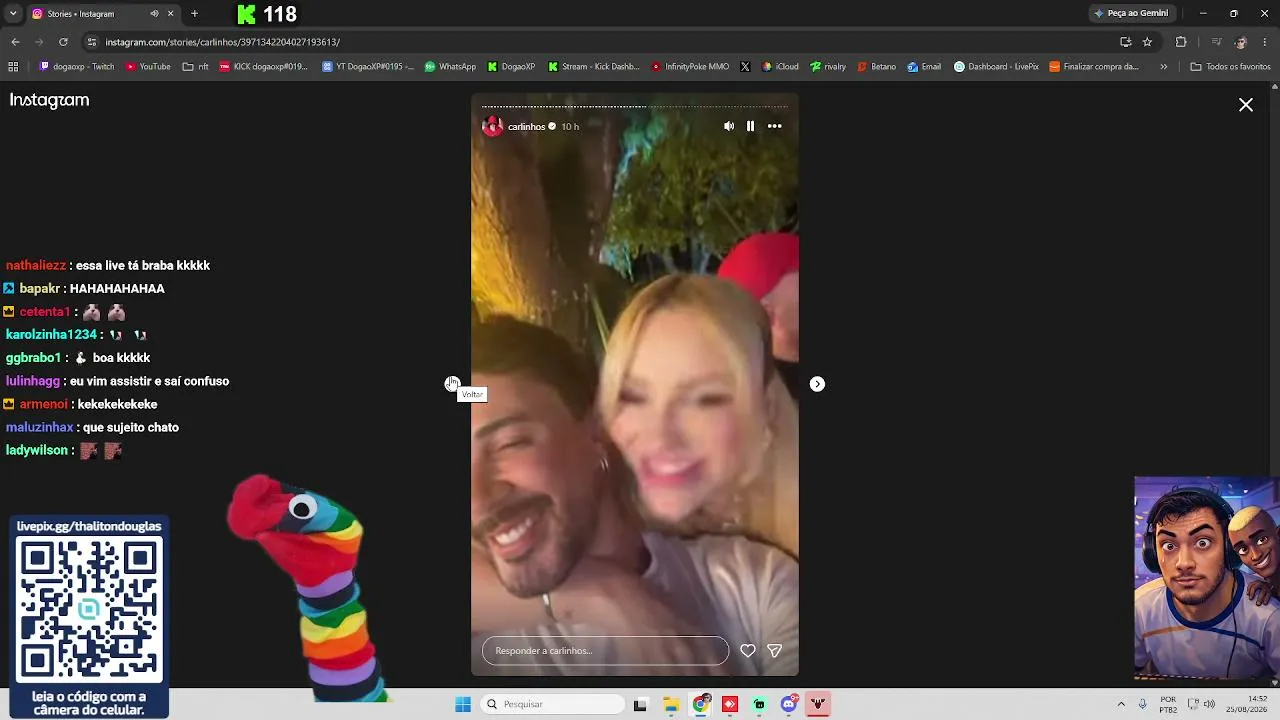The height and width of the screenshot is (720, 1280).
Task: Open the 'KICK dogaoxp#019...' bookmark
Action: (263, 67)
